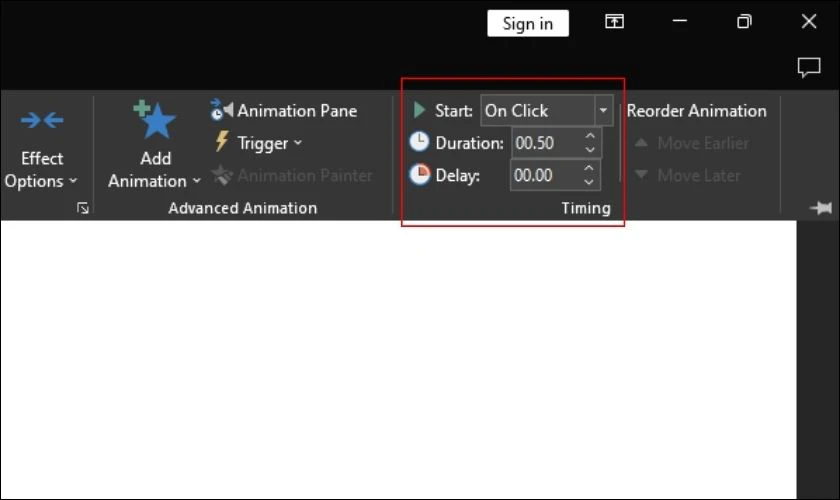The width and height of the screenshot is (840, 500).
Task: Expand the Add Animation dropdown chevron
Action: 197,181
